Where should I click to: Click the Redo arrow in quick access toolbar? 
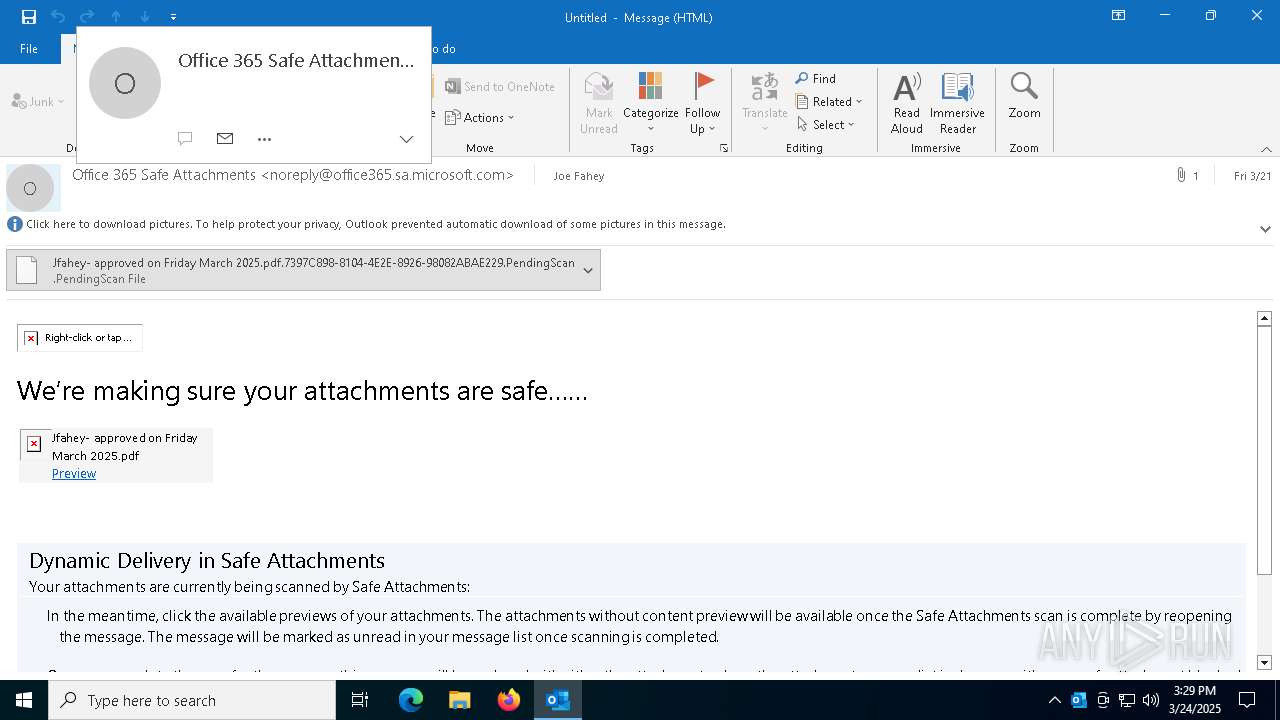[87, 16]
